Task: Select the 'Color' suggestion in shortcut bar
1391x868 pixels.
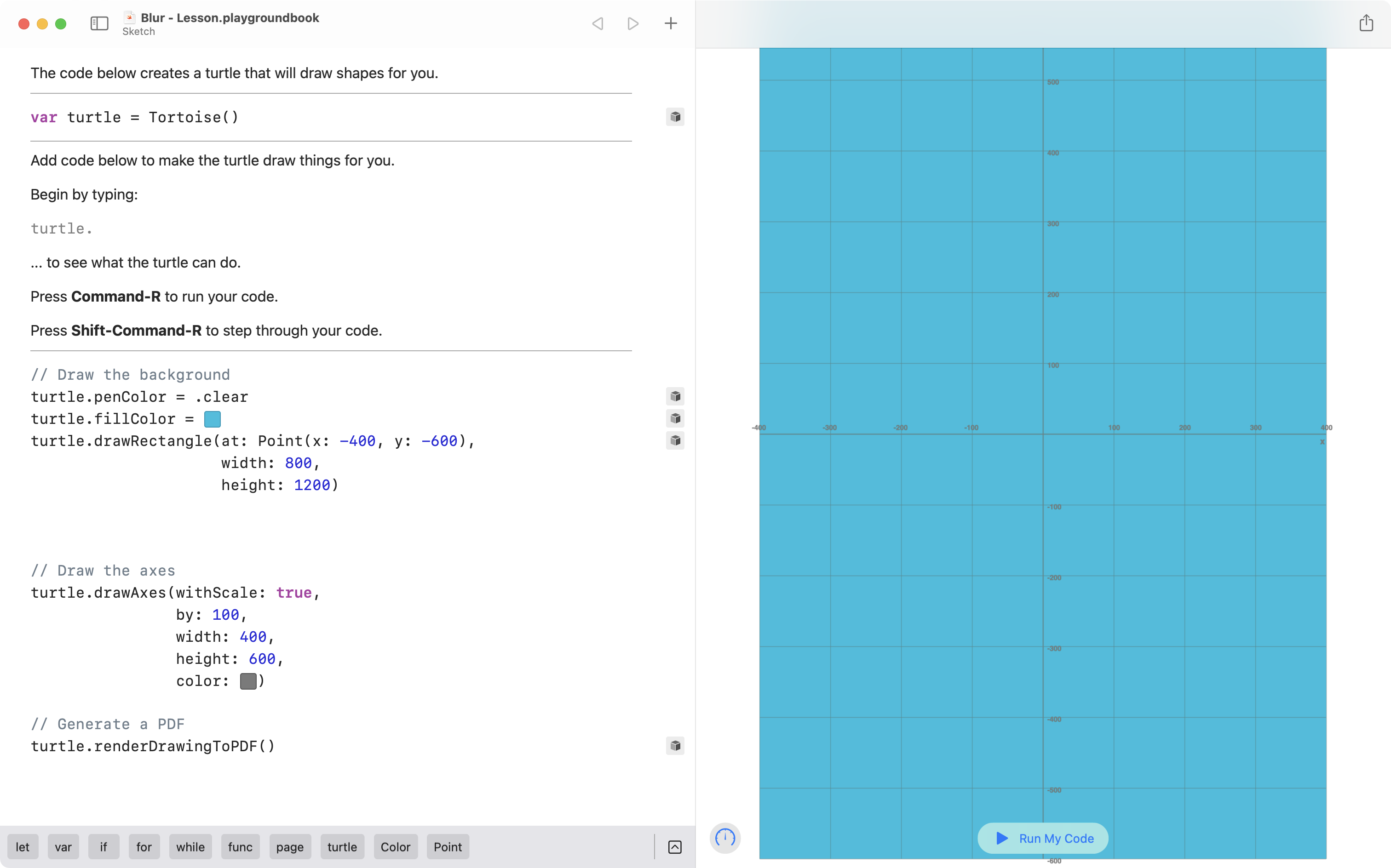Action: point(395,847)
